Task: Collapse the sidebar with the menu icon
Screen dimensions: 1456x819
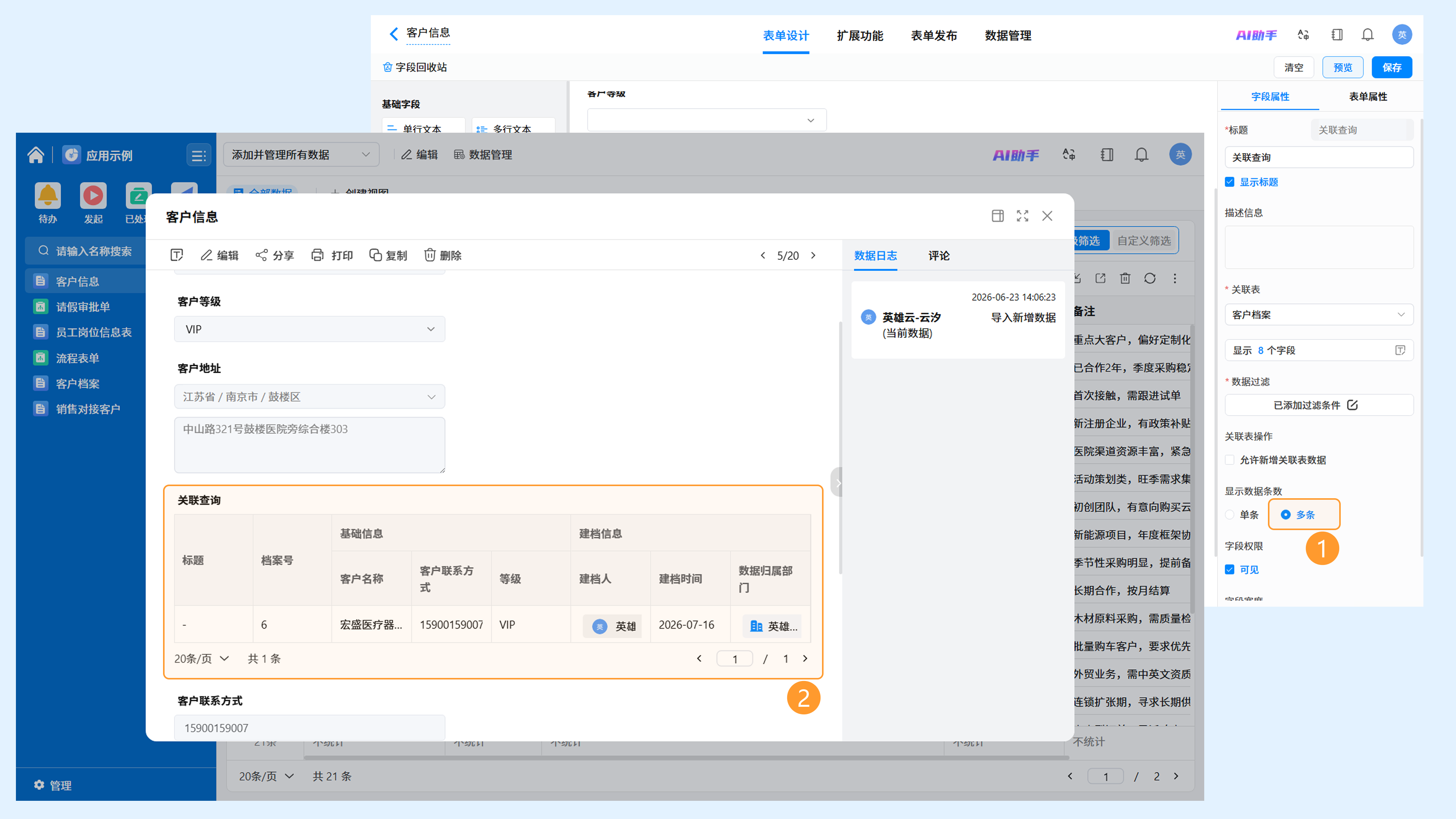Action: pos(198,155)
